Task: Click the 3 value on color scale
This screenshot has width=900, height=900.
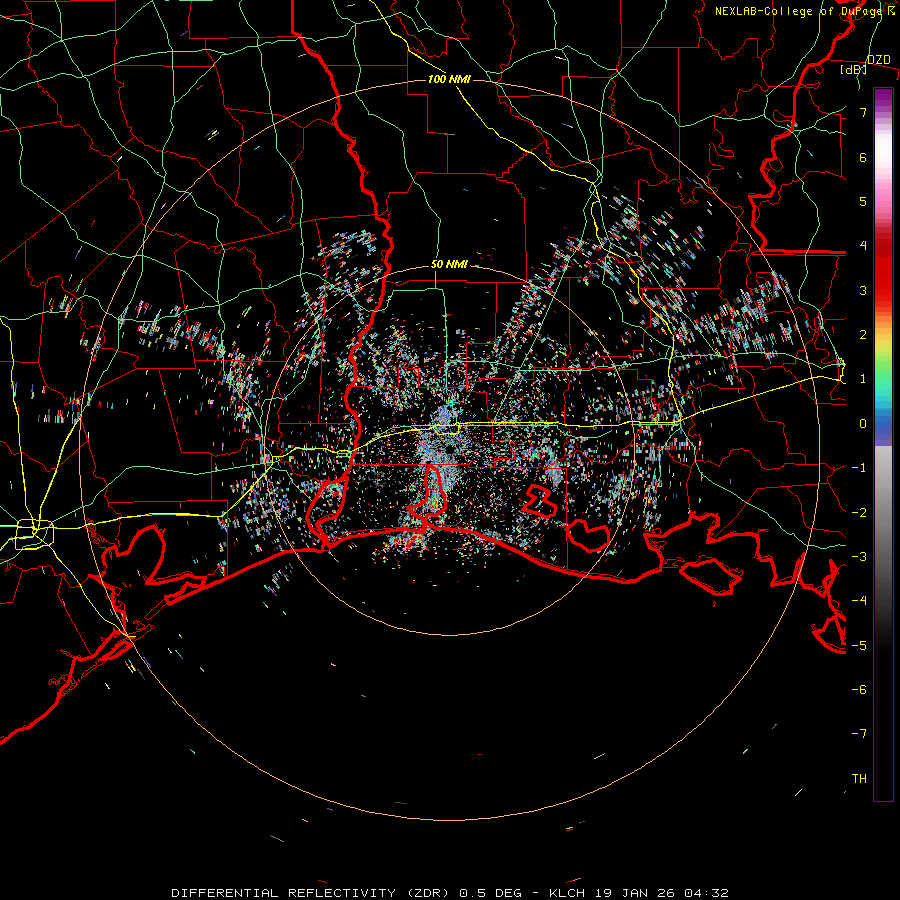Action: 863,290
